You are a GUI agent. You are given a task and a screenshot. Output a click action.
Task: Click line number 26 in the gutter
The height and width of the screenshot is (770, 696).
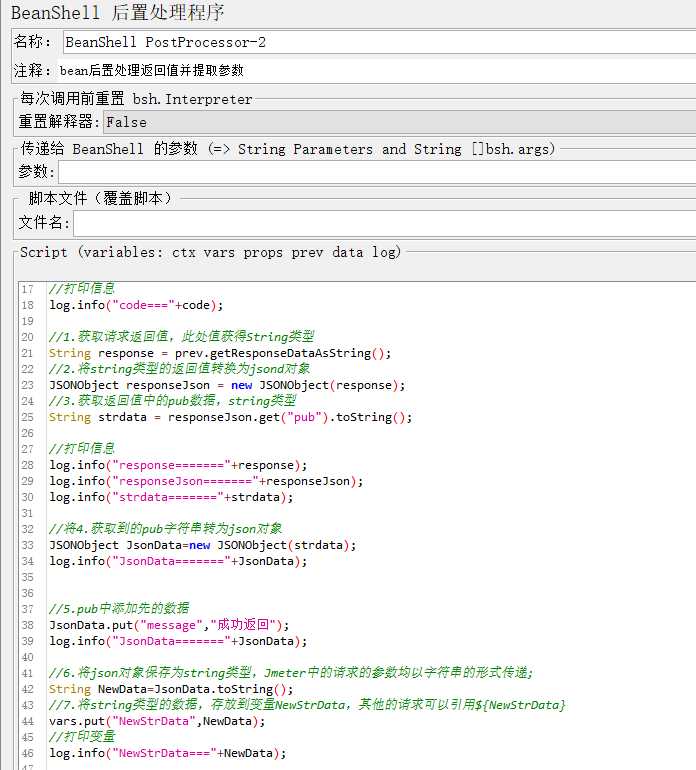28,433
